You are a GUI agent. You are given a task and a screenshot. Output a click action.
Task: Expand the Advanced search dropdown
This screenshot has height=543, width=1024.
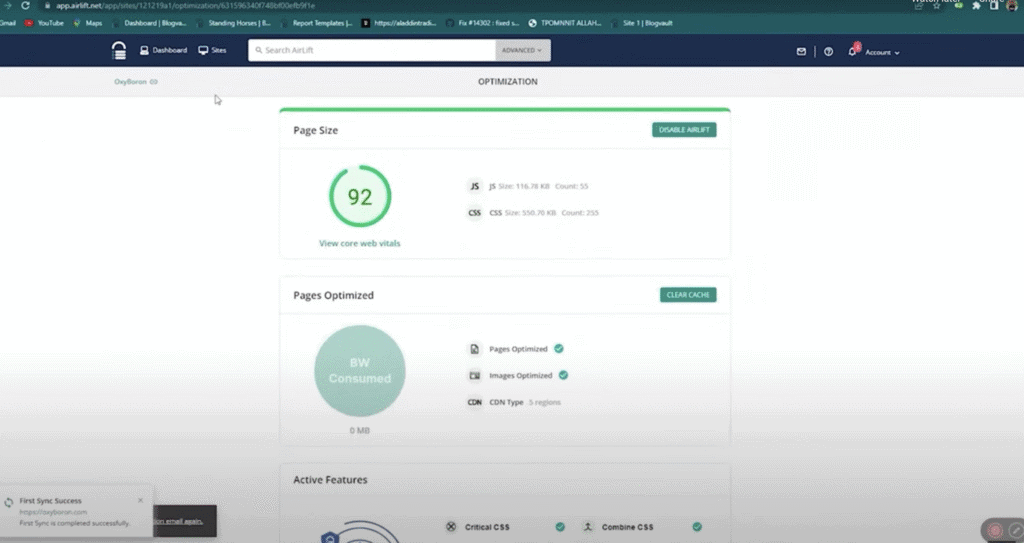[x=522, y=50]
